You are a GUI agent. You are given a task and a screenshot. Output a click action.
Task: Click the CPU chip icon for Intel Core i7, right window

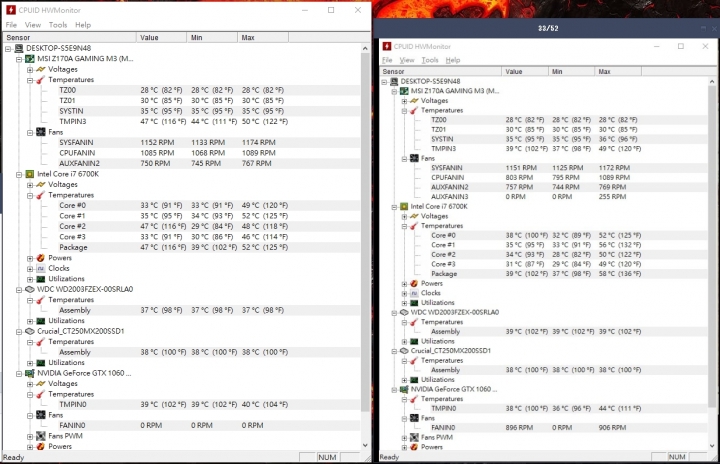[x=404, y=207]
